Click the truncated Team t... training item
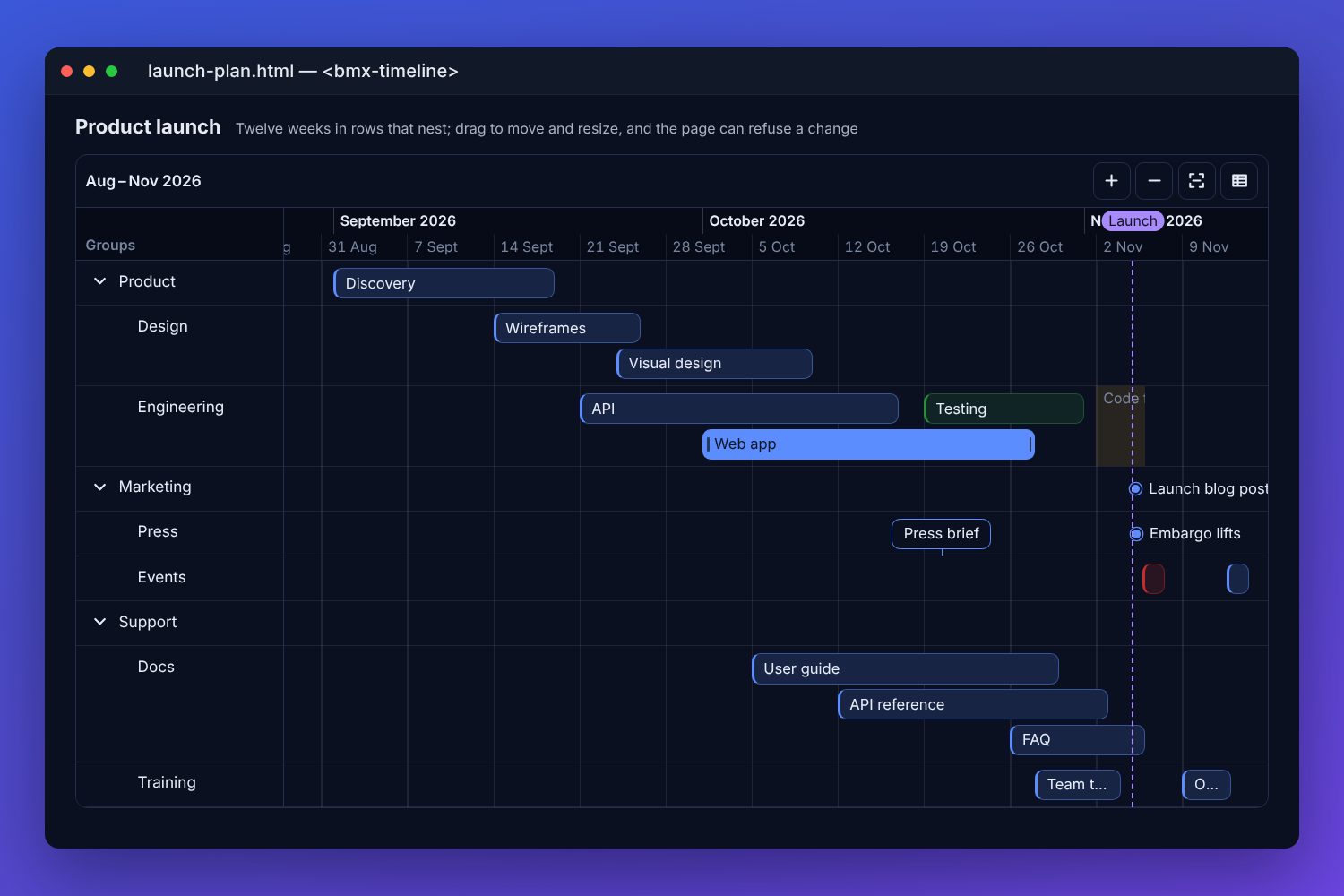Image resolution: width=1344 pixels, height=896 pixels. [1078, 785]
